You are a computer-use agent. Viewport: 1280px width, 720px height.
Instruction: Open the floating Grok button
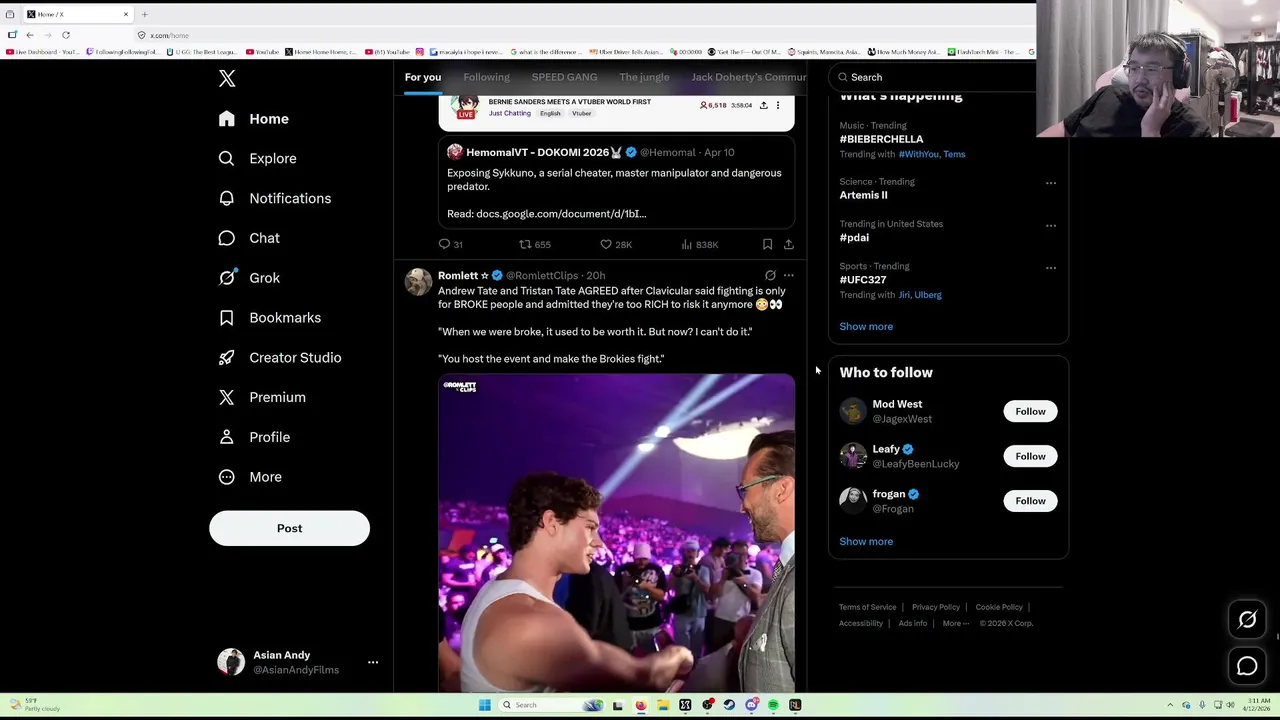[x=1247, y=620]
